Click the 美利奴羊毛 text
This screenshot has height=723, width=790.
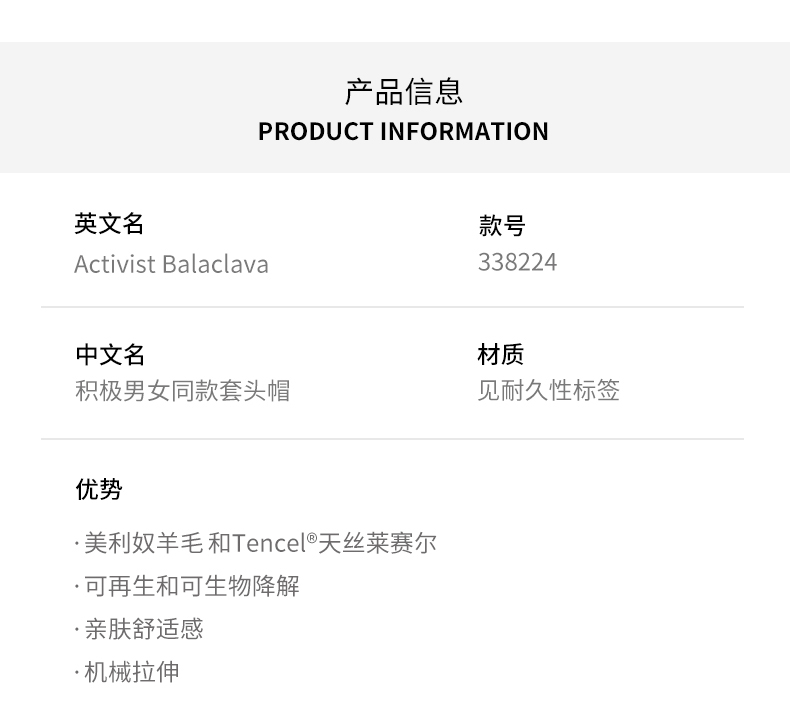pos(144,543)
